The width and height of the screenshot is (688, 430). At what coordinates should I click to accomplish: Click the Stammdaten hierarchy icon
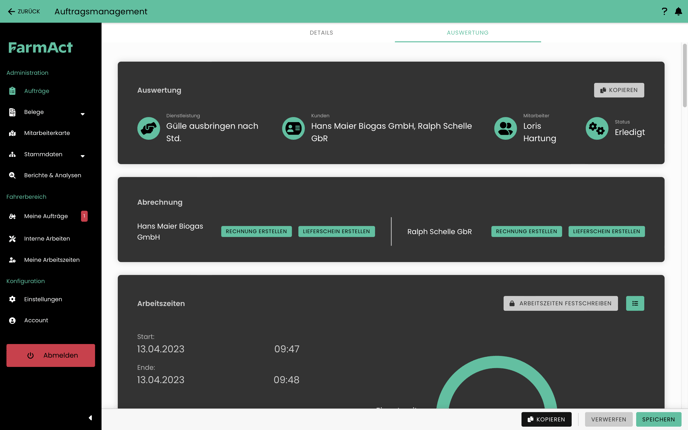pos(12,154)
